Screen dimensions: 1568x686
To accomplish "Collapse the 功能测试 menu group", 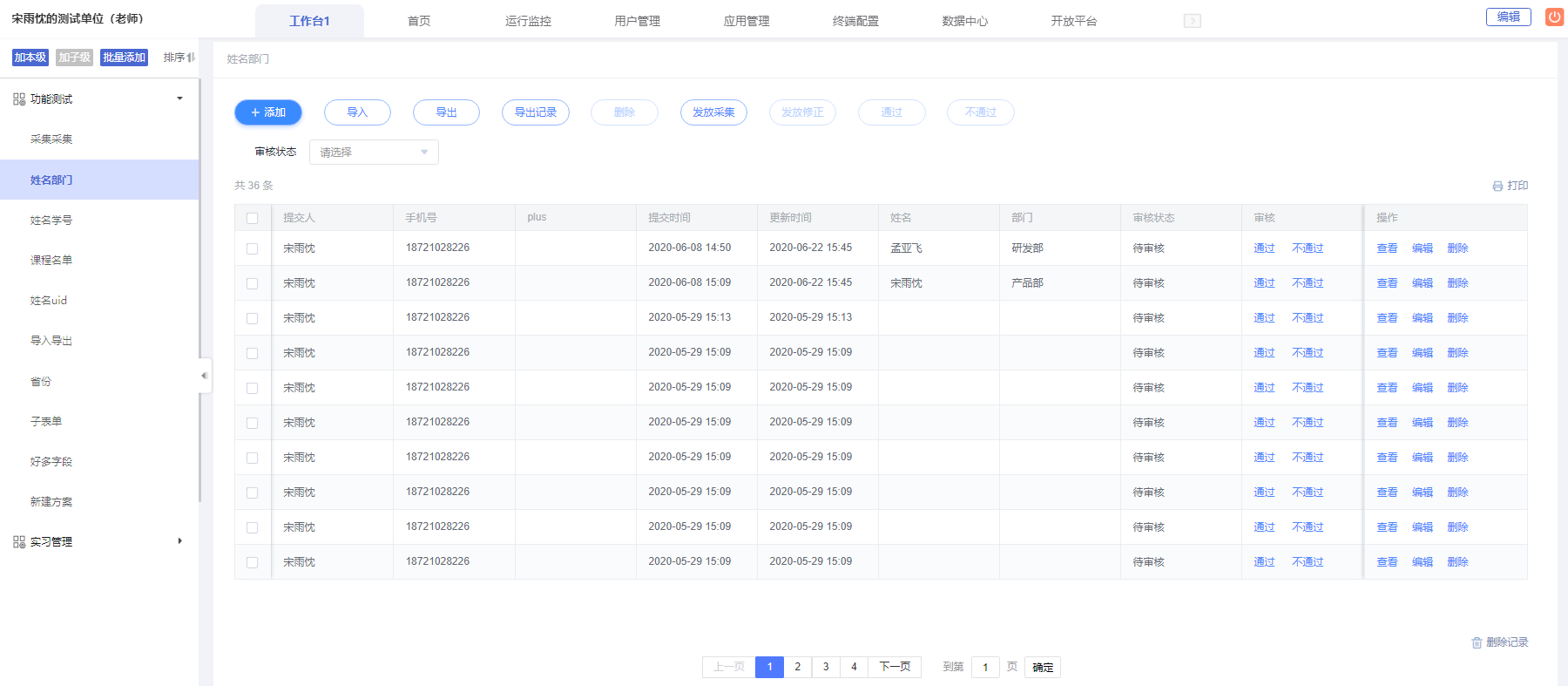I will click(x=179, y=98).
